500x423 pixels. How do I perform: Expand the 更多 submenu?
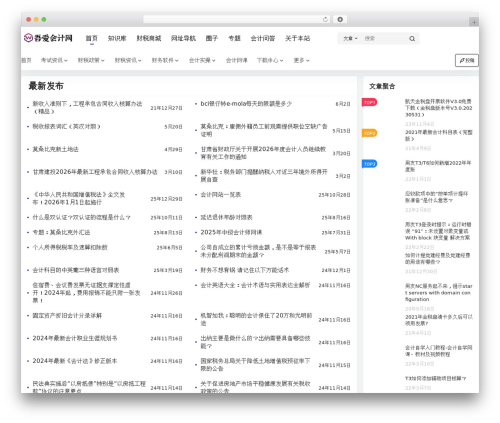coord(301,60)
